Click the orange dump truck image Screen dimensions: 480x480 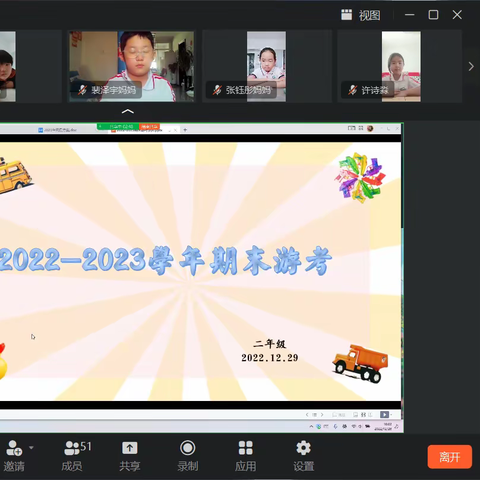360,364
